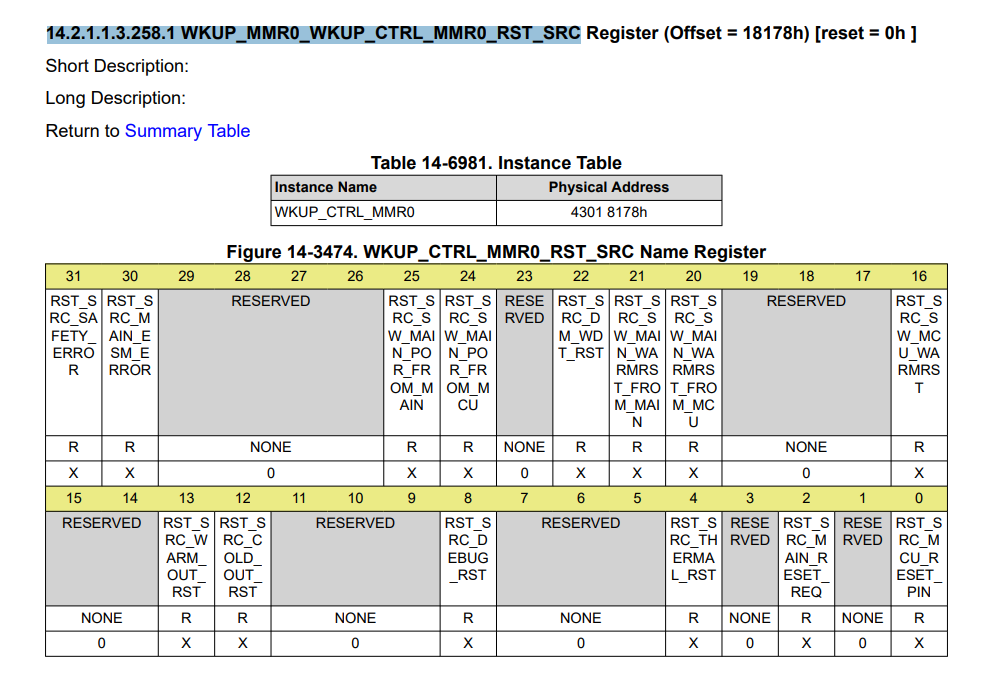This screenshot has width=994, height=681.
Task: Click the 0 reset value under bits 11-9
Action: [355, 644]
